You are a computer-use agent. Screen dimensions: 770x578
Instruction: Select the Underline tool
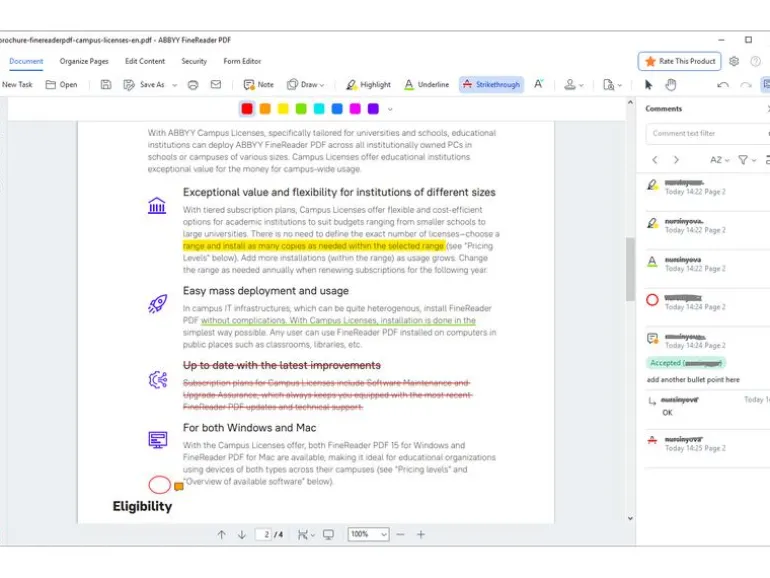pyautogui.click(x=426, y=84)
